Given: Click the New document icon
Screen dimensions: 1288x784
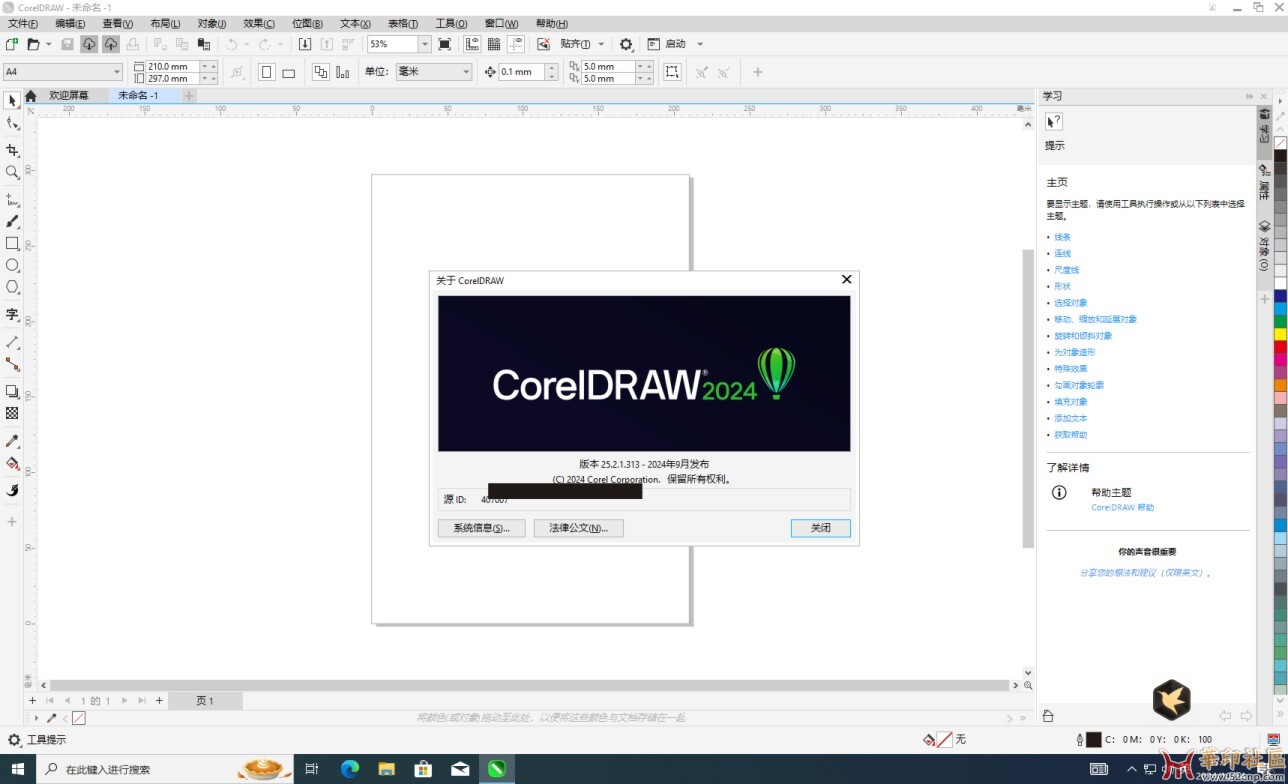Looking at the screenshot, I should 11,44.
